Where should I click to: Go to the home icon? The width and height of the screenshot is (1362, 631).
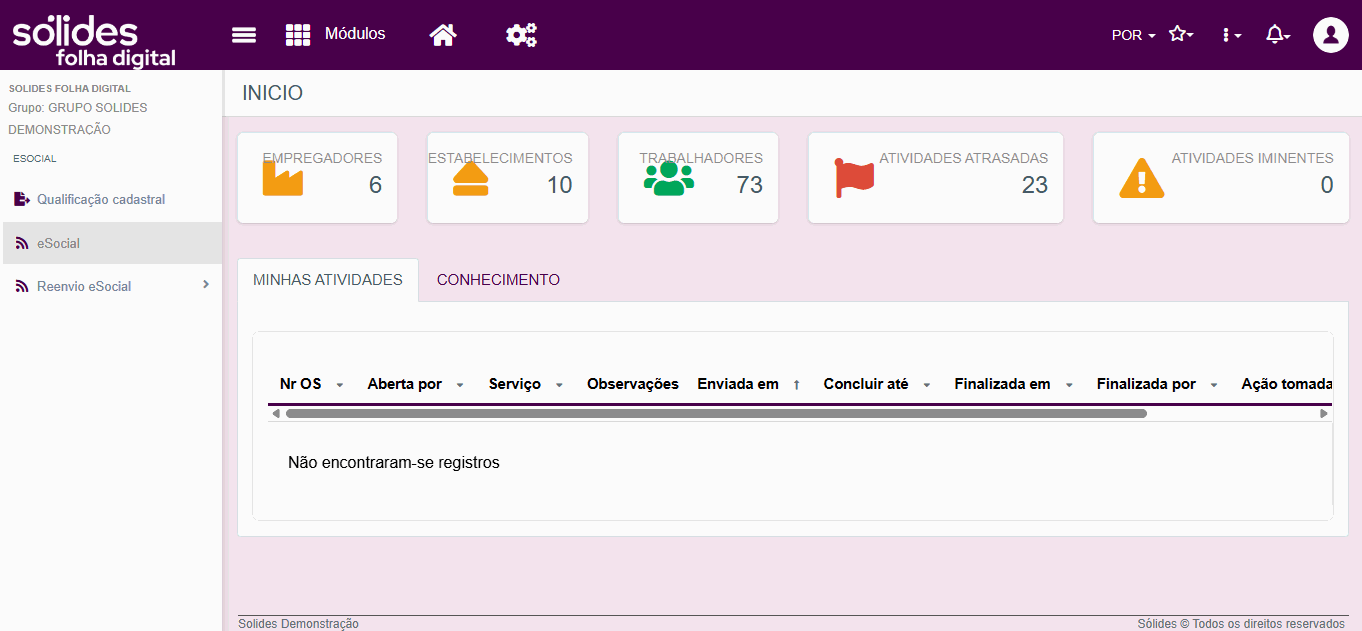pos(443,35)
